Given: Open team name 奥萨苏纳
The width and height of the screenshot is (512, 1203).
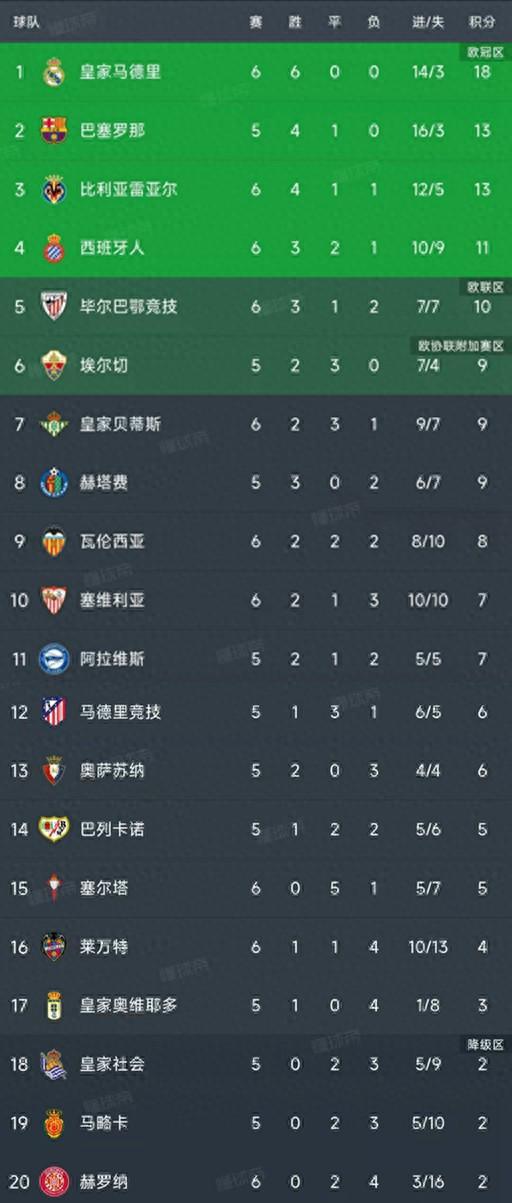Looking at the screenshot, I should 112,771.
